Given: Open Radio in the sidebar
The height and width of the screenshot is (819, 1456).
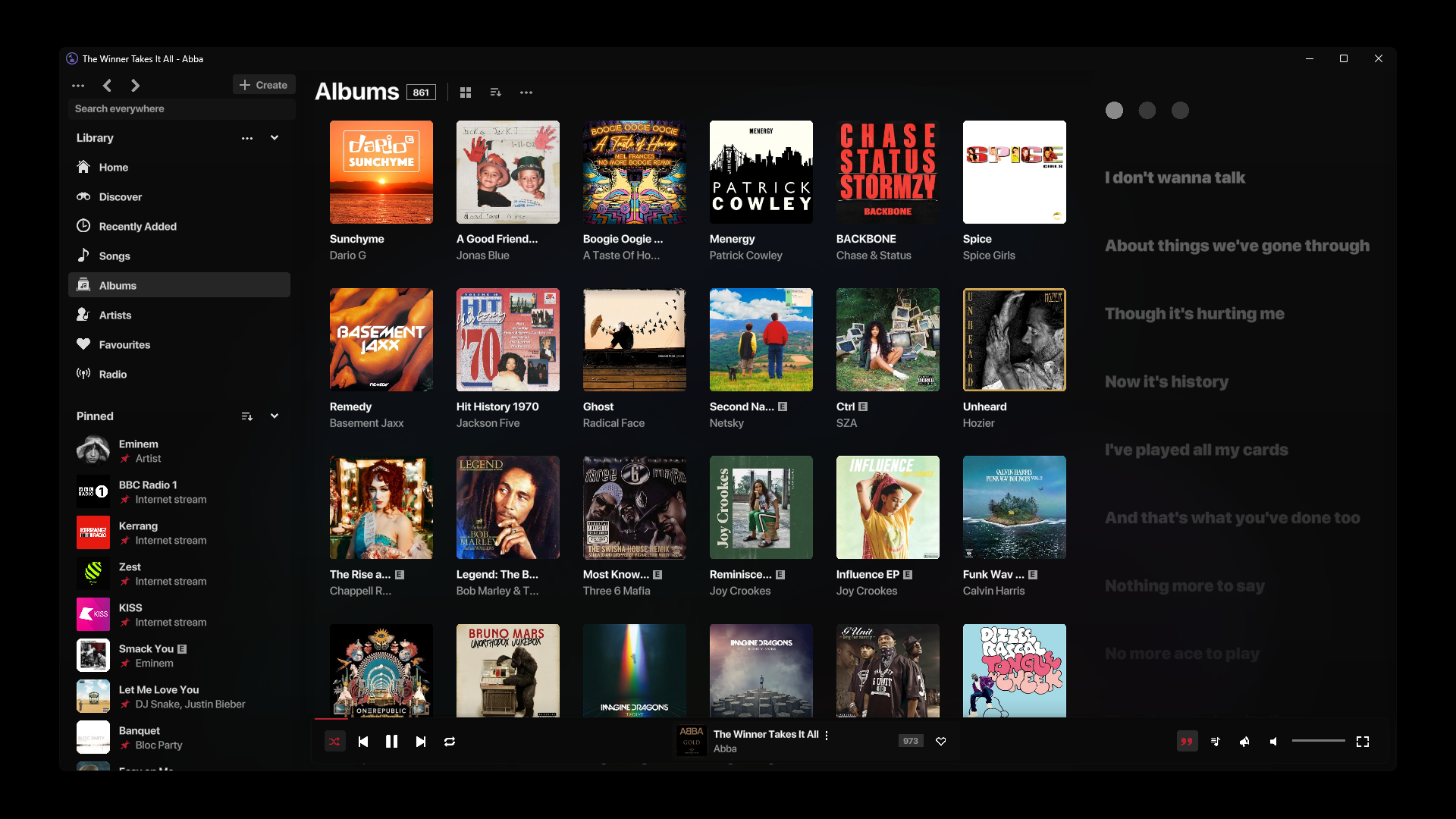Looking at the screenshot, I should tap(179, 374).
